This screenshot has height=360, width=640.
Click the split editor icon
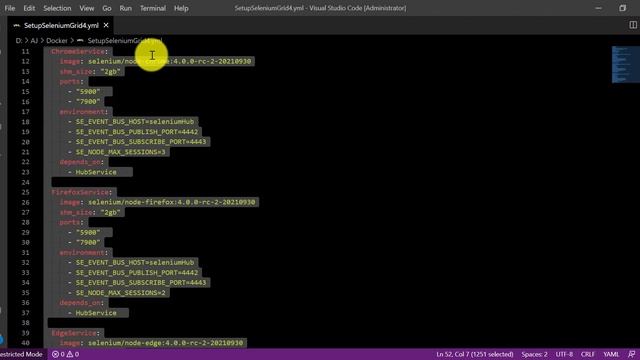coord(633,25)
